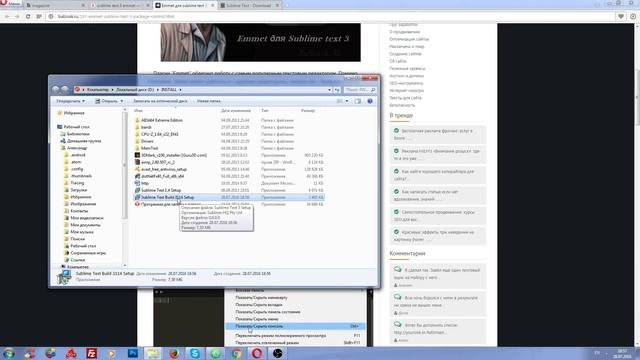The height and width of the screenshot is (360, 640).
Task: Select the CPU-Z folder
Action: (160, 134)
